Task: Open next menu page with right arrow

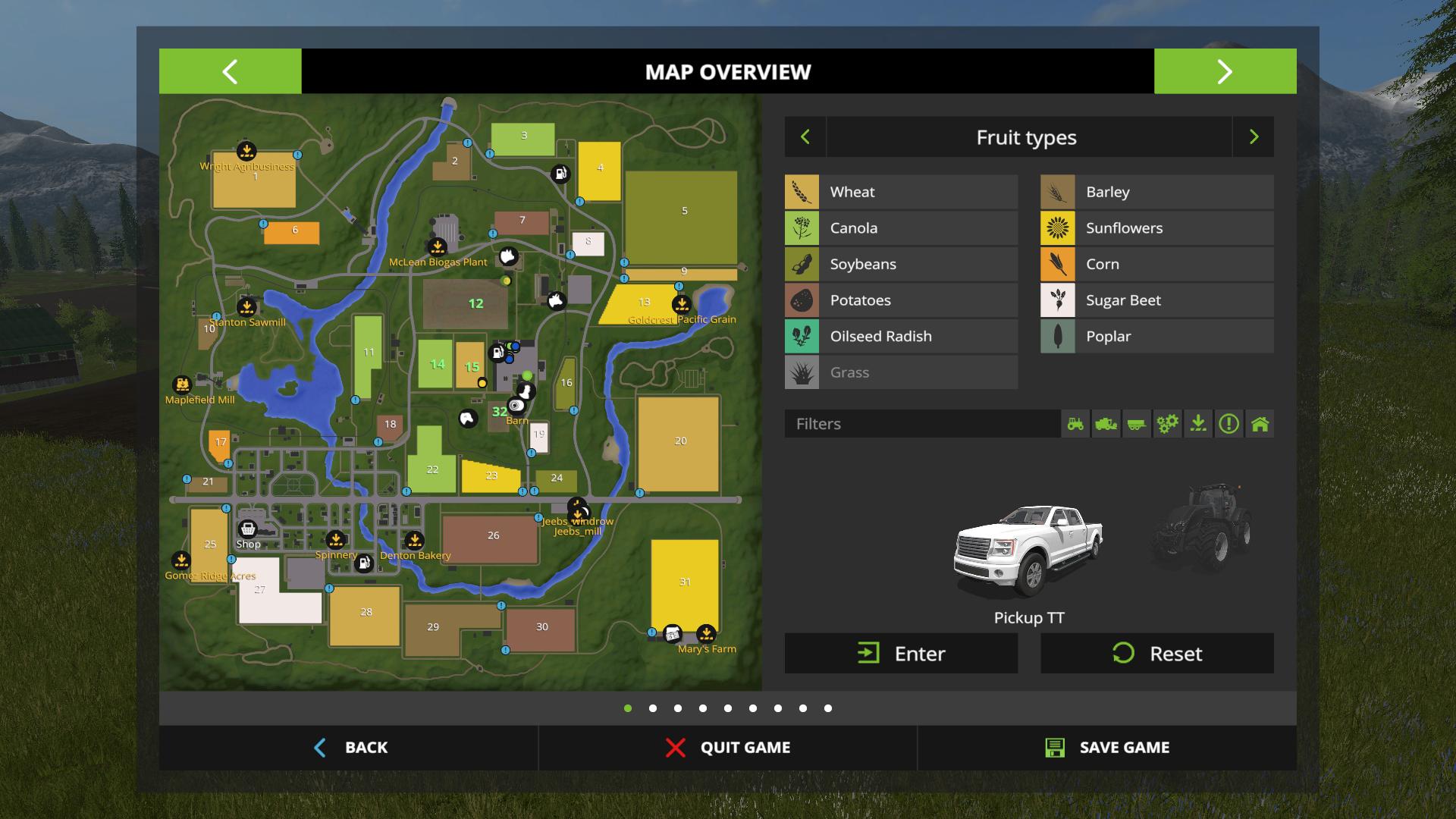Action: (1225, 72)
